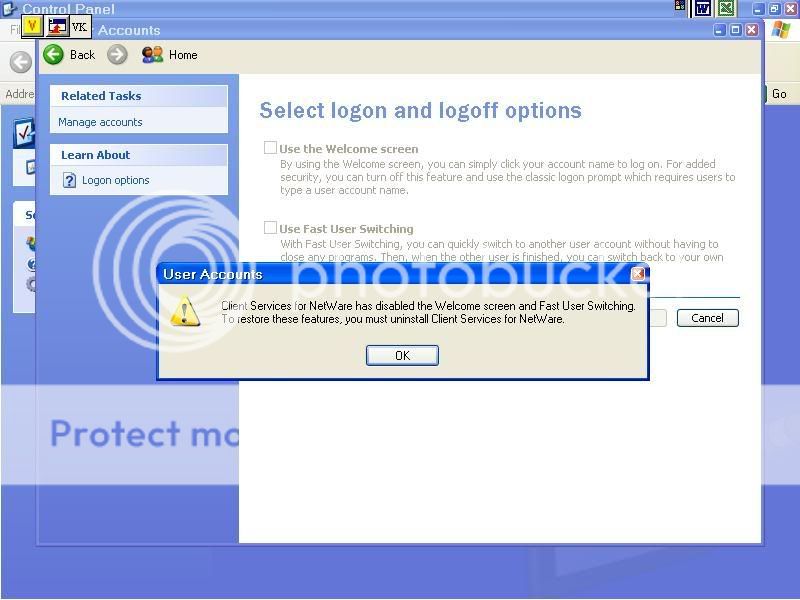Click the Home label in the toolbar
800x600 pixels.
point(183,55)
